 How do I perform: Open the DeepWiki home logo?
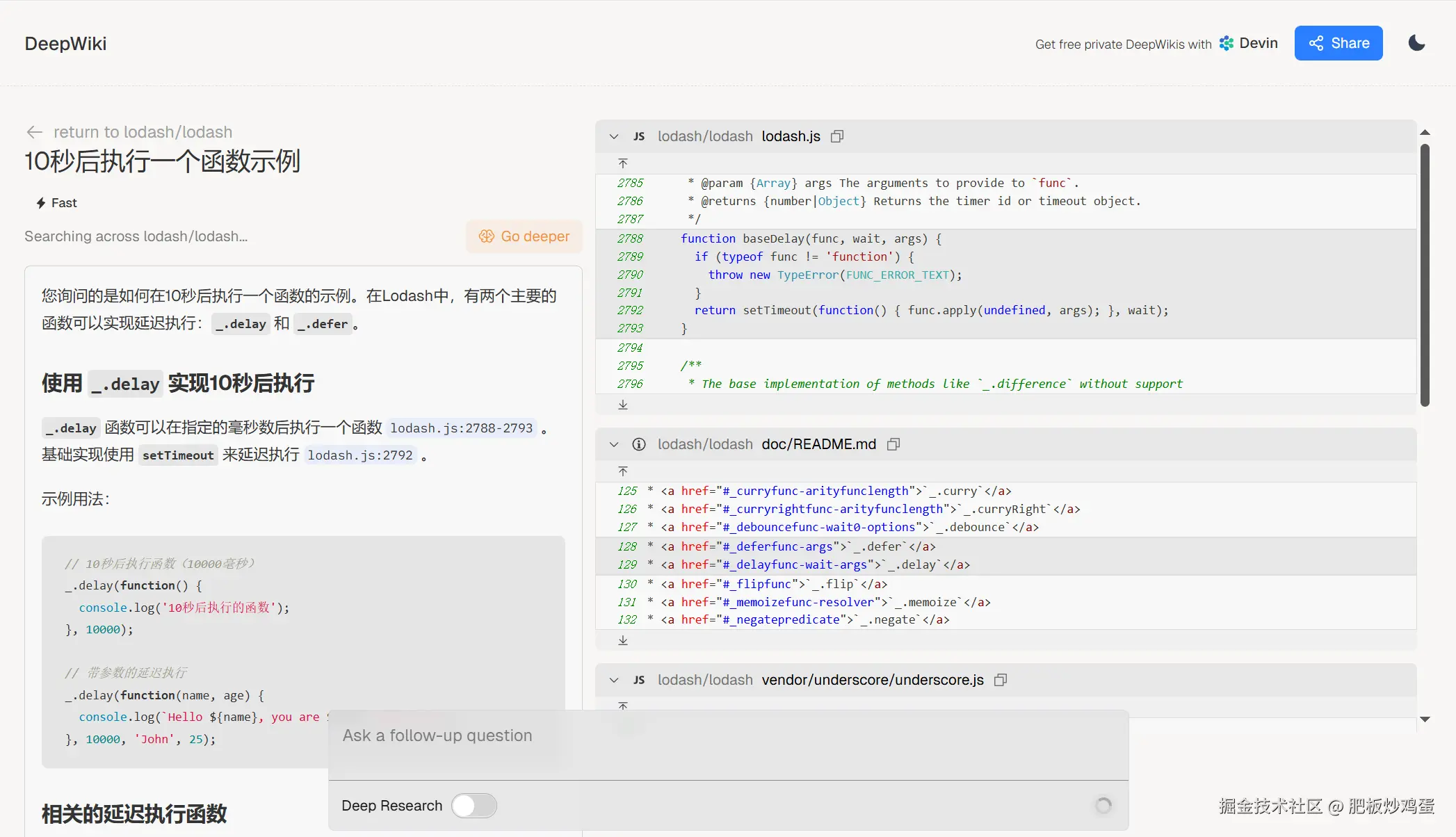pyautogui.click(x=65, y=43)
